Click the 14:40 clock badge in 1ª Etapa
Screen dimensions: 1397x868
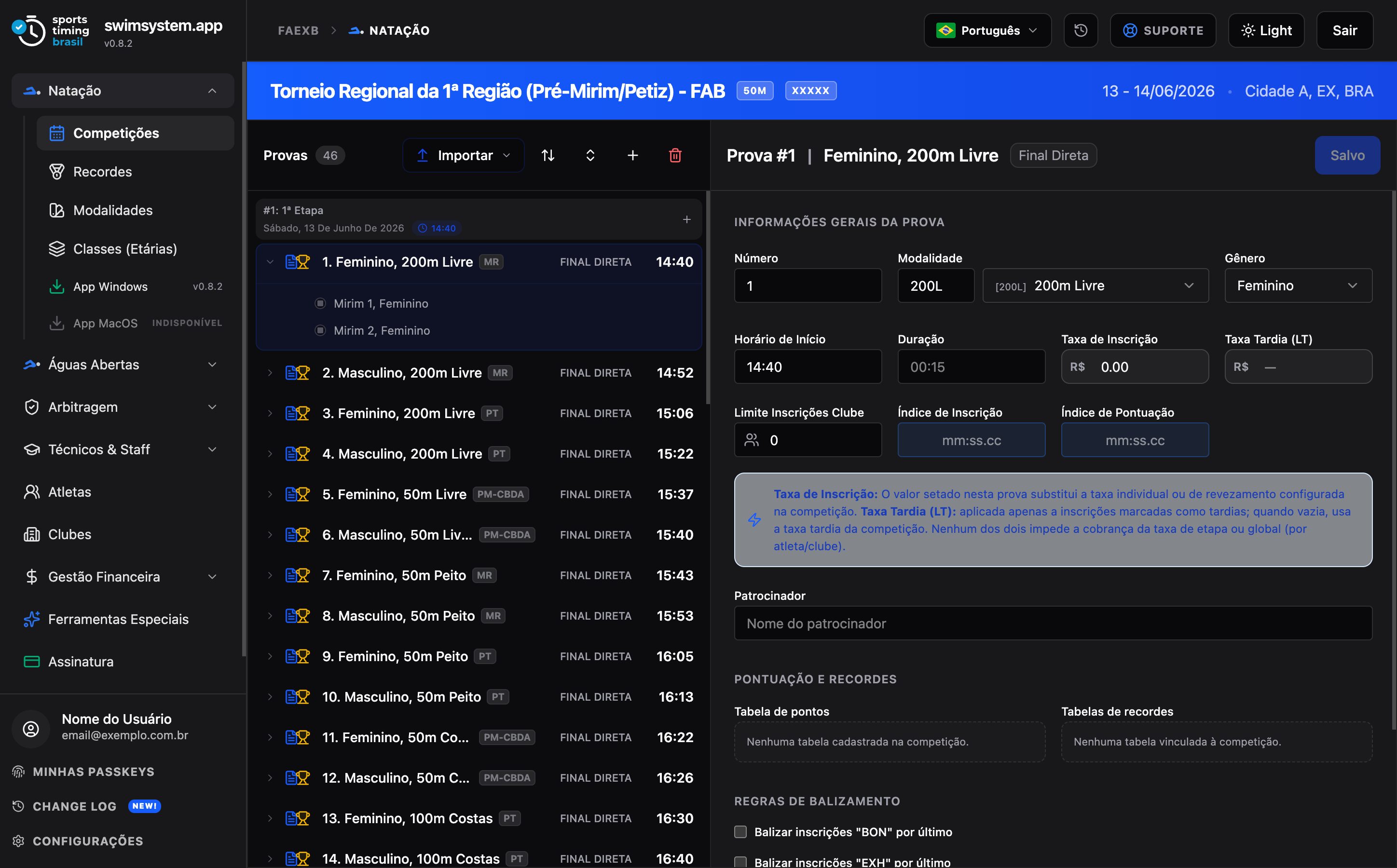[x=438, y=228]
